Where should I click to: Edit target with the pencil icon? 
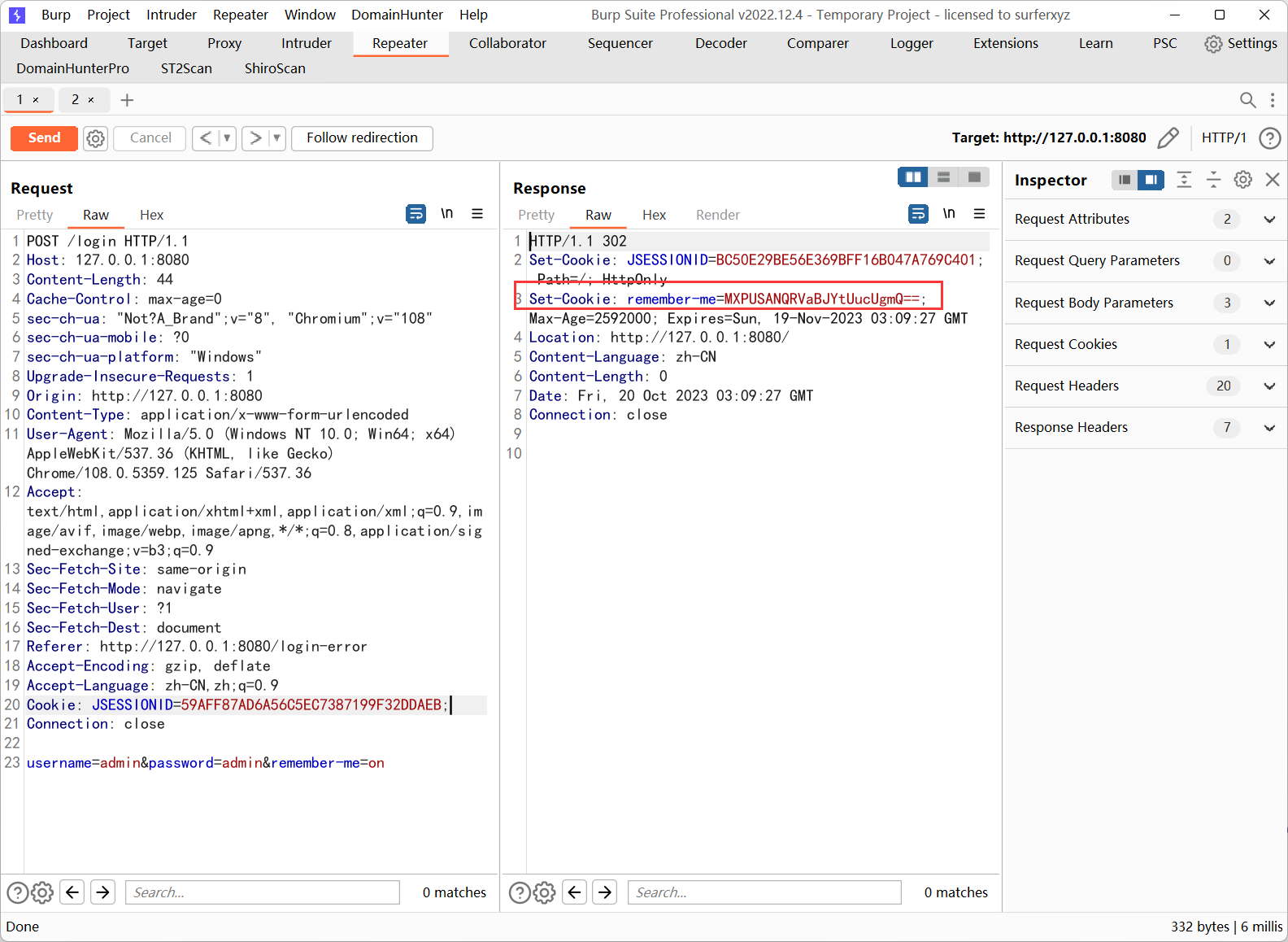click(x=1168, y=137)
